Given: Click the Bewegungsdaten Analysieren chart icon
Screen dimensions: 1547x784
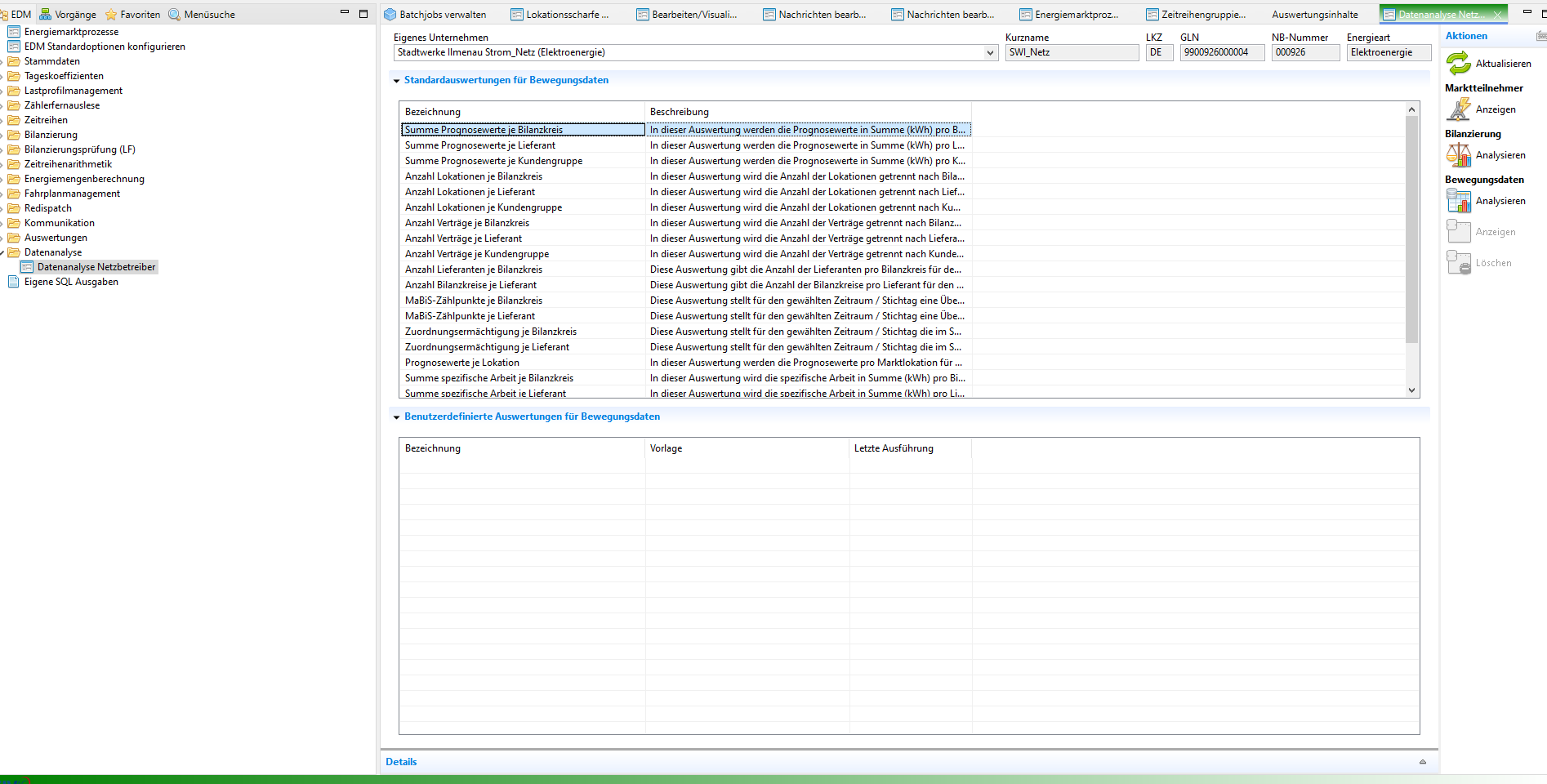Looking at the screenshot, I should (1458, 201).
